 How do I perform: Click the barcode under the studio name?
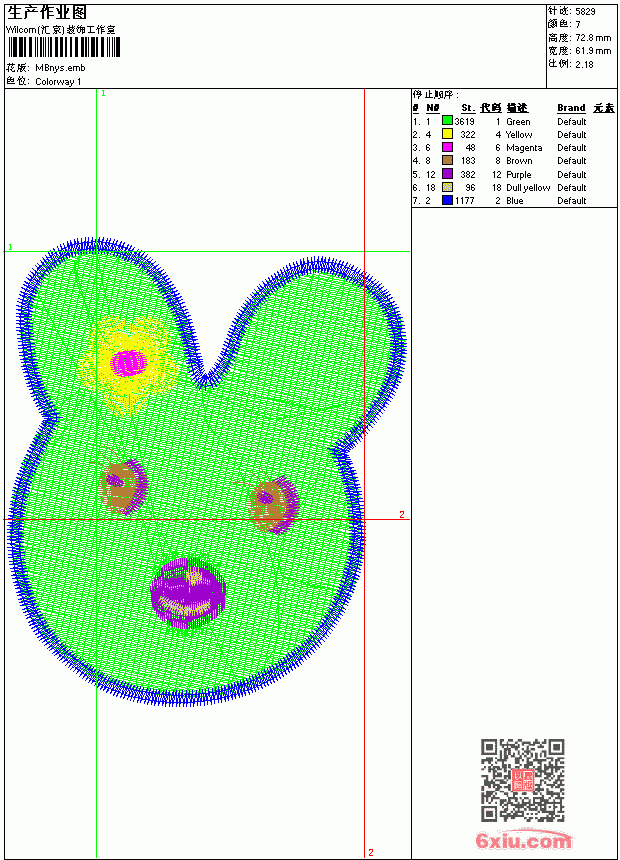coord(63,47)
